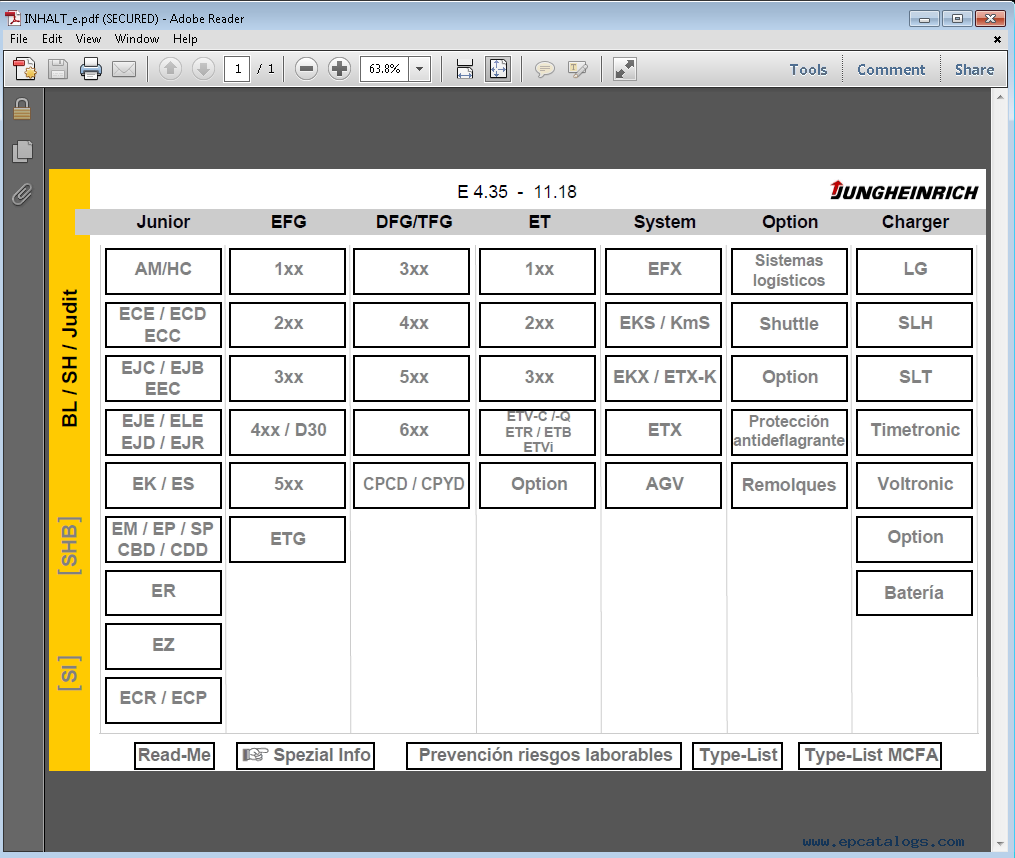Open the ECR / ECP box
Image resolution: width=1015 pixels, height=858 pixels.
click(163, 700)
